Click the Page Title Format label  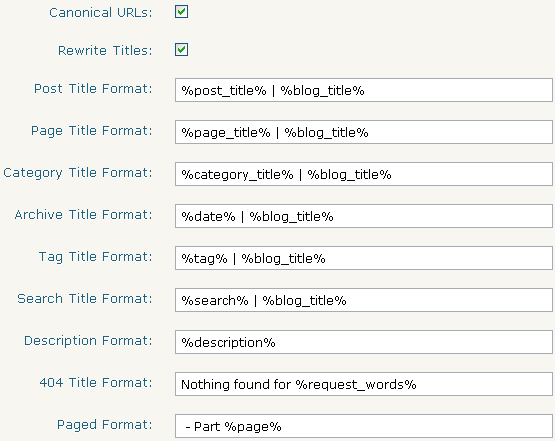click(x=92, y=131)
